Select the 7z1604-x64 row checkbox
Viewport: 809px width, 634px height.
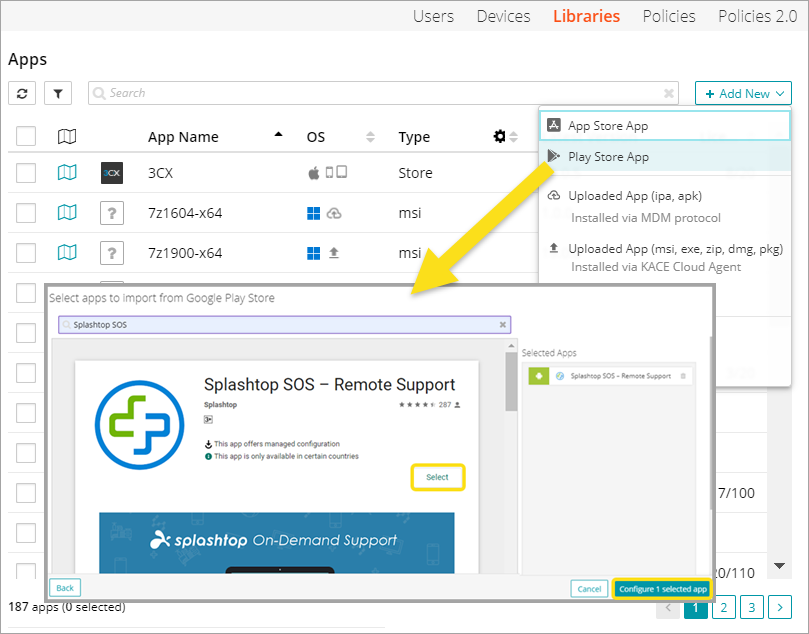click(x=26, y=213)
